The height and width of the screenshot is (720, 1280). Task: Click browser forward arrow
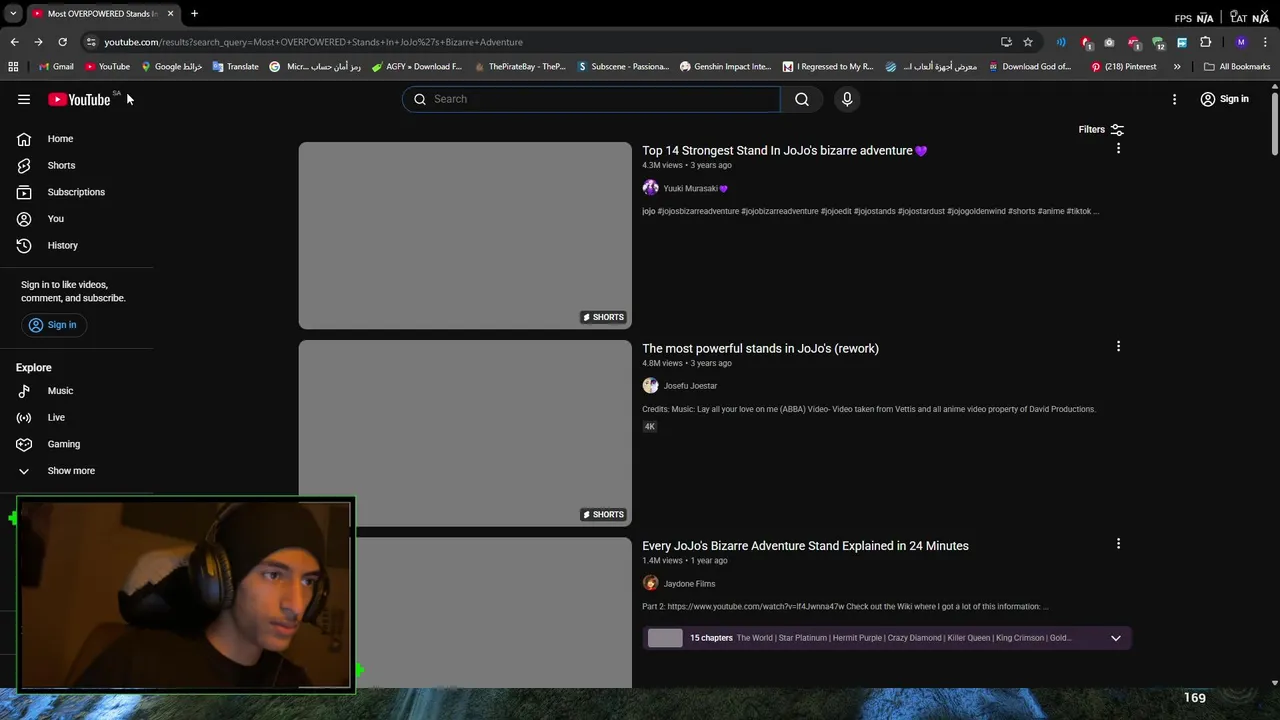tap(38, 42)
